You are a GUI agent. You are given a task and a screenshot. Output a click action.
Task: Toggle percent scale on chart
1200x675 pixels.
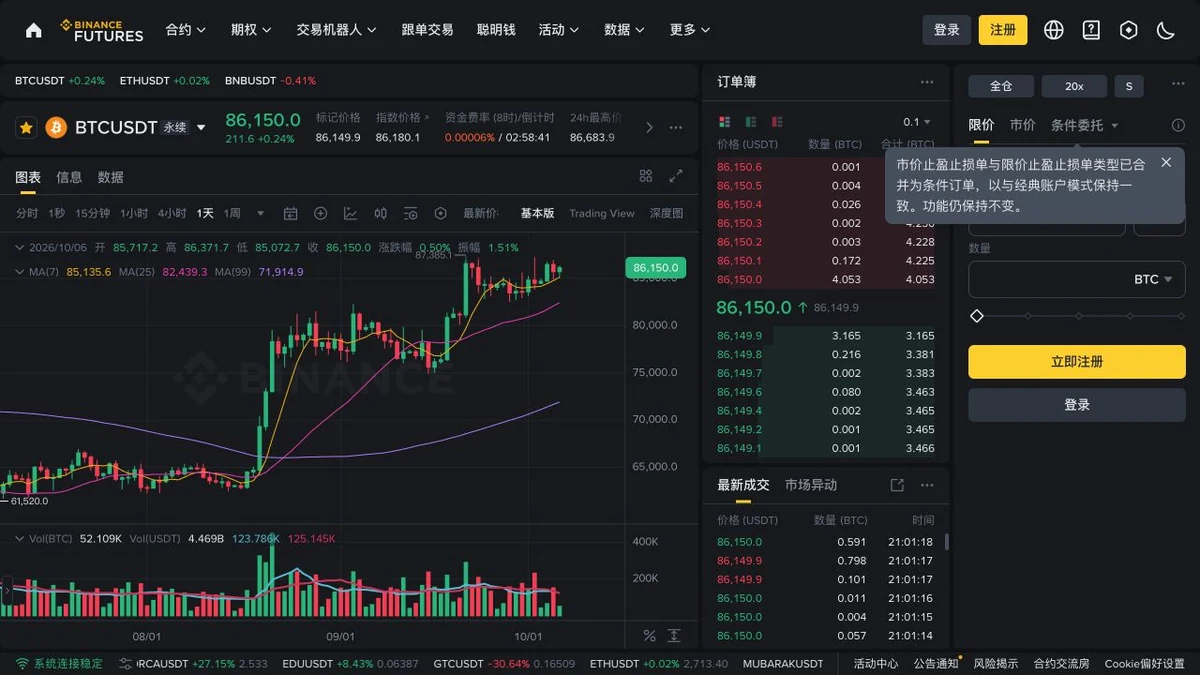(x=649, y=636)
